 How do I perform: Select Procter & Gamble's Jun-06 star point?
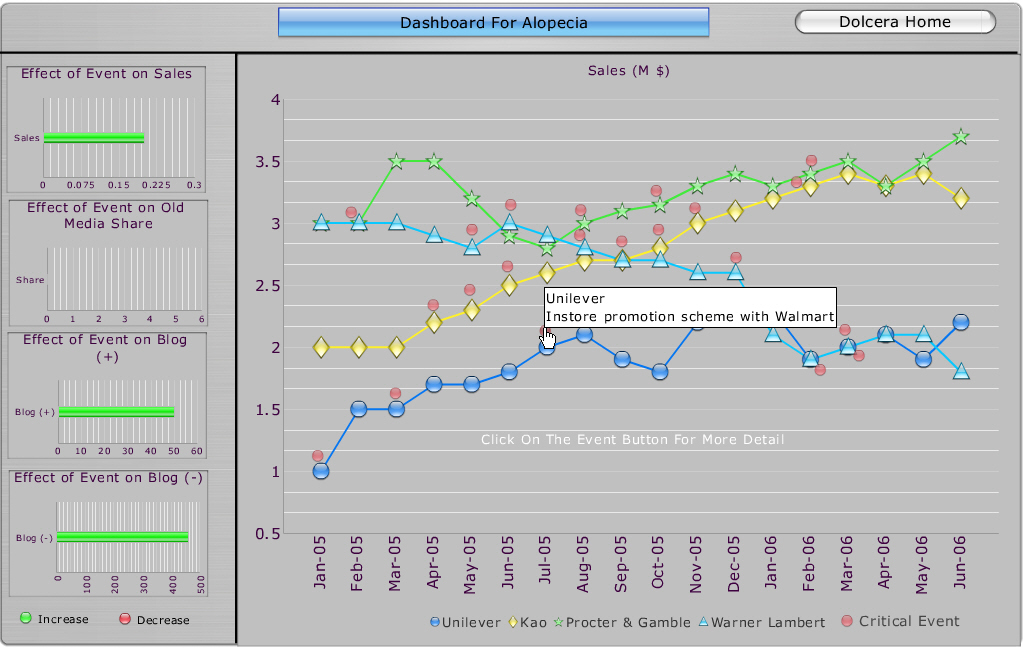(961, 136)
